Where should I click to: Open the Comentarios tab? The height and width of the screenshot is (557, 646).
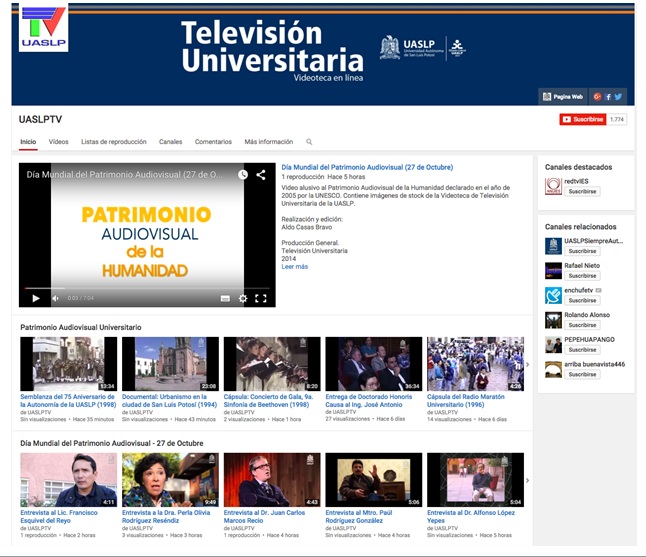click(x=213, y=142)
